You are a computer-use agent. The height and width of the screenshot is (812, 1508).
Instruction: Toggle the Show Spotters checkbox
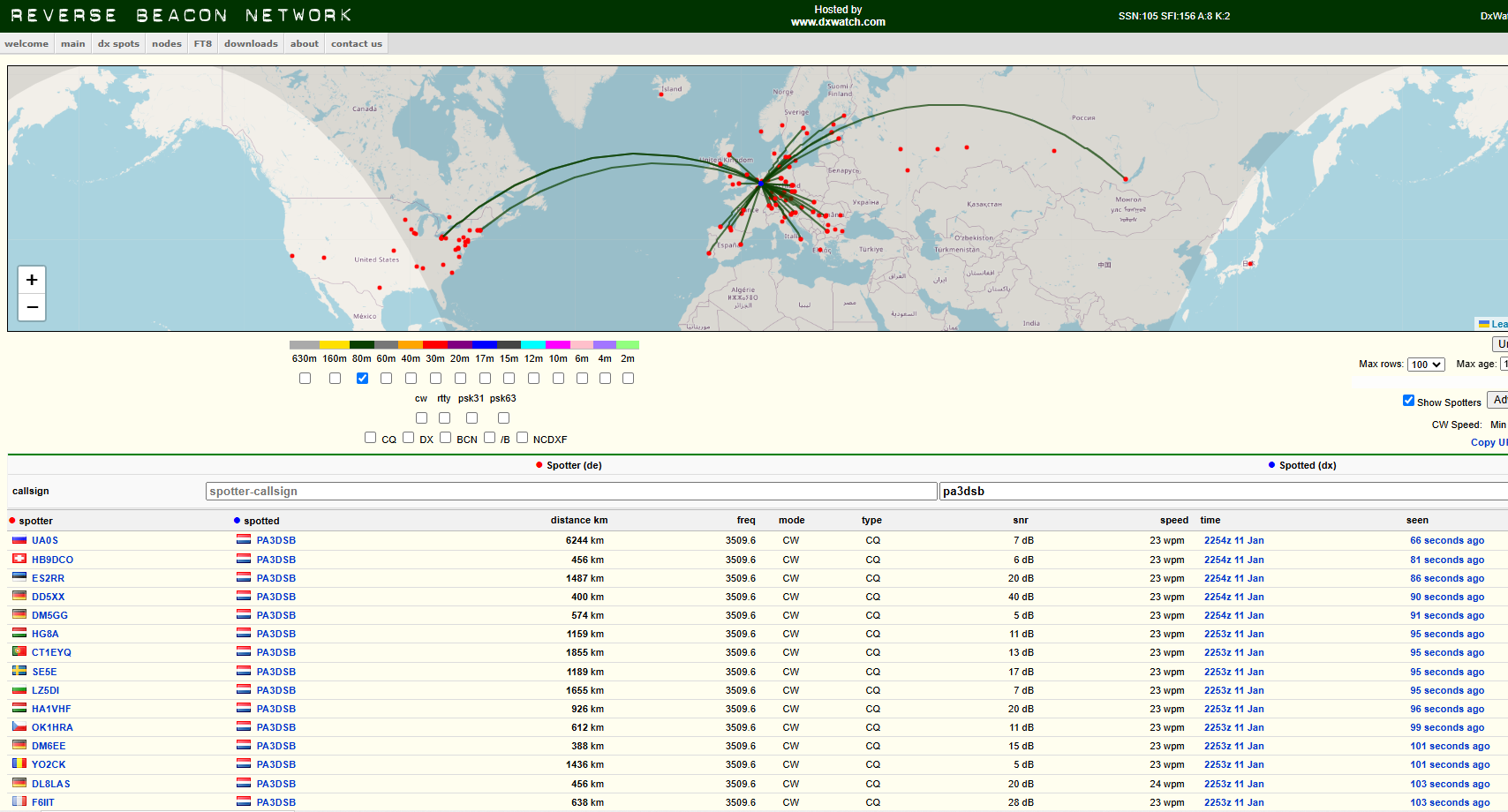click(1408, 401)
